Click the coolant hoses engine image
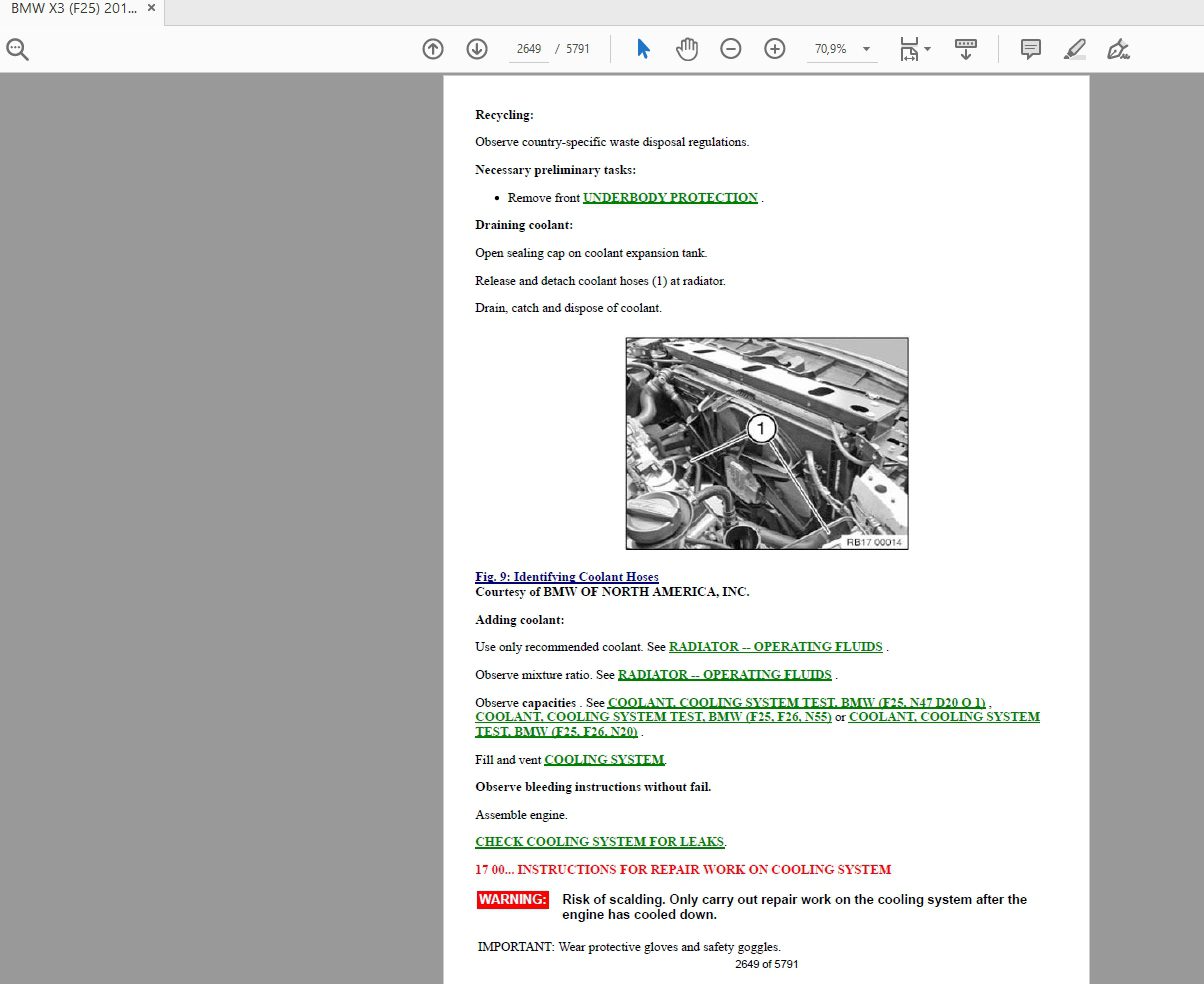 [x=767, y=444]
